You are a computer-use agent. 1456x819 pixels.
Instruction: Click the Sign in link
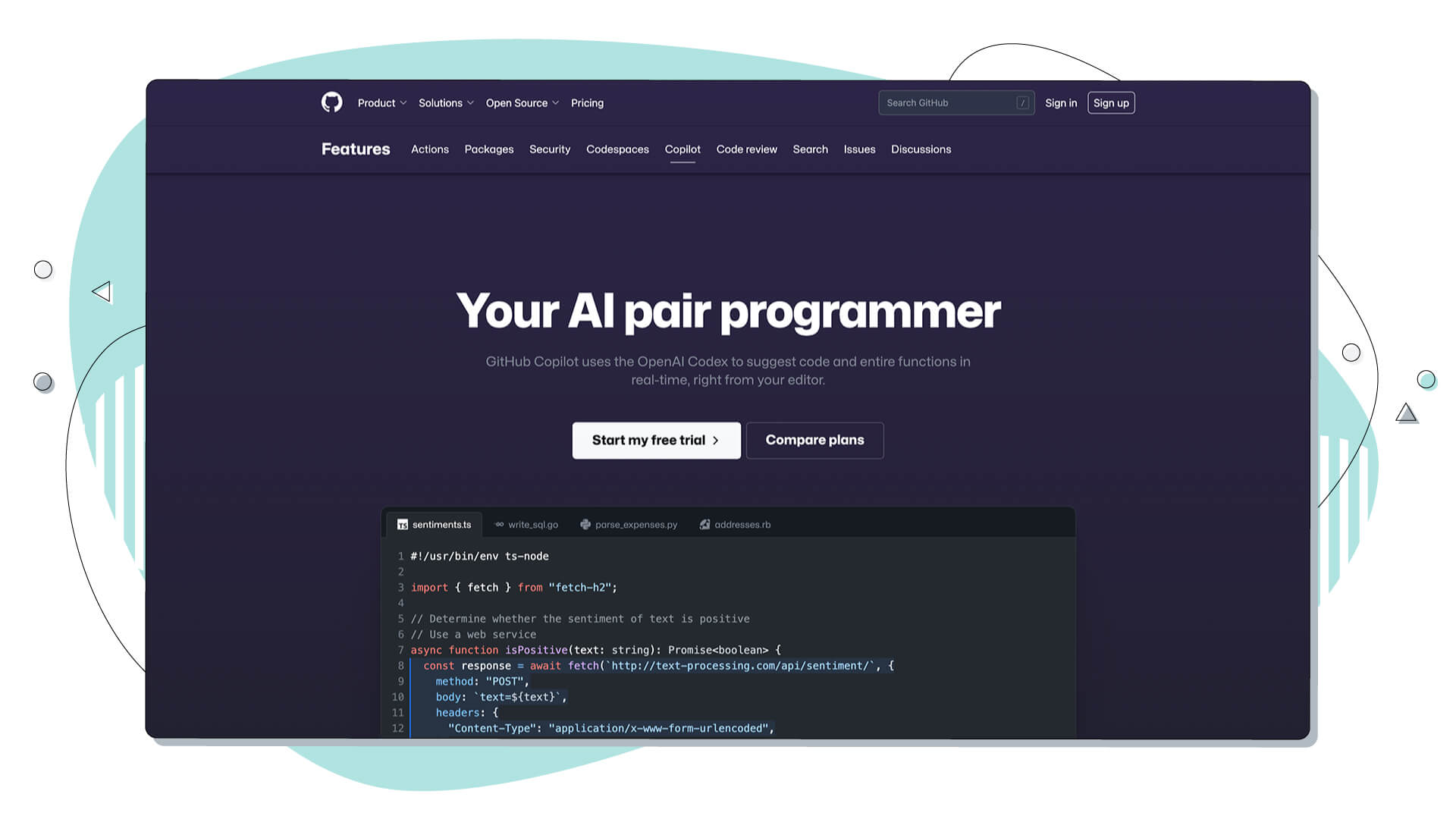point(1061,103)
